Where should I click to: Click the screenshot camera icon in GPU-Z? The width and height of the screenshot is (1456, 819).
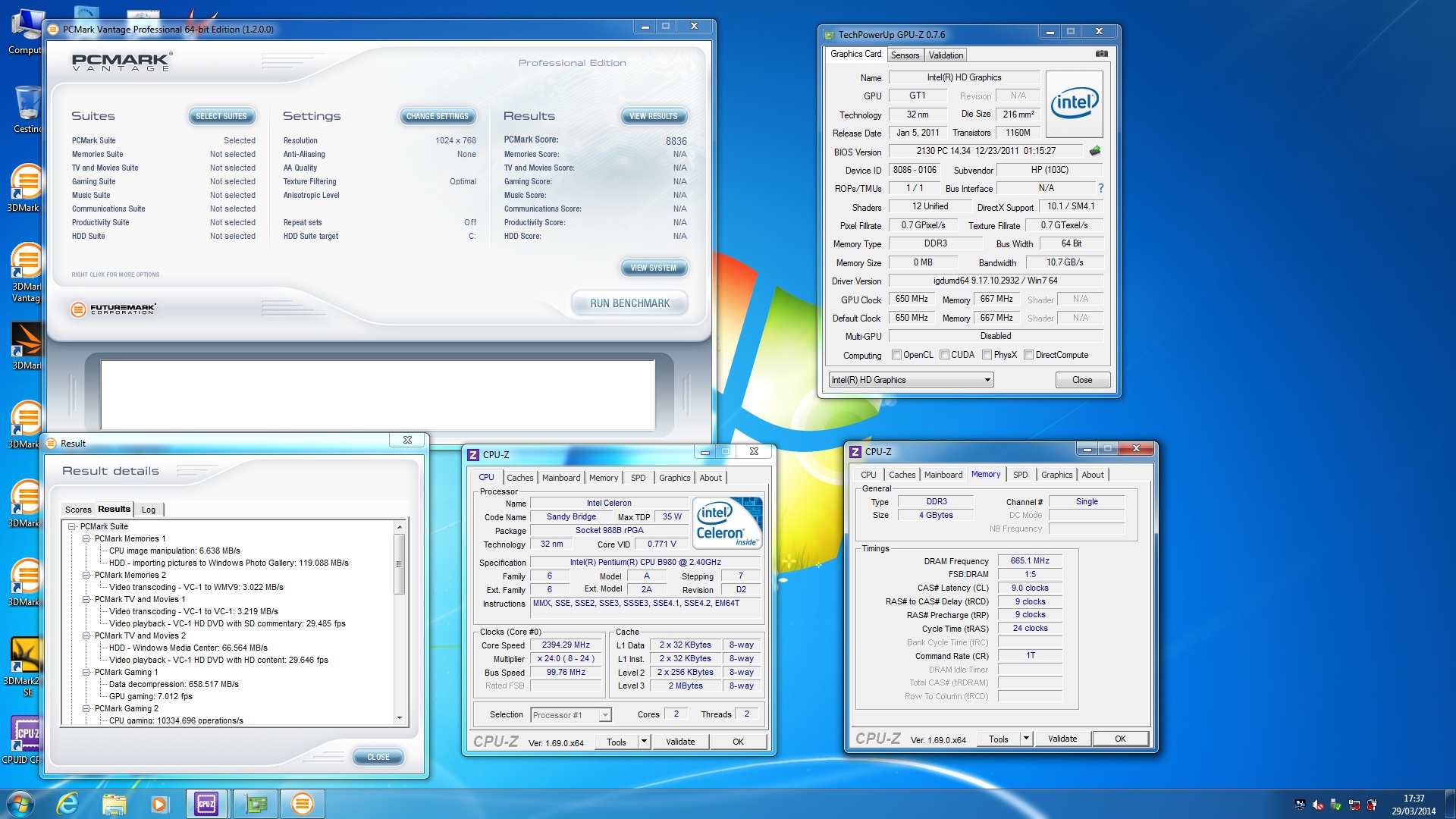pos(1102,54)
